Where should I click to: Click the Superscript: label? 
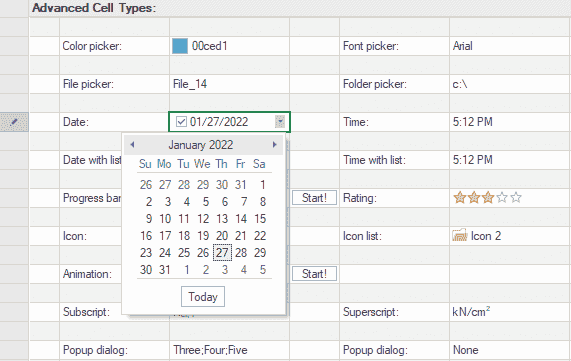[371, 312]
